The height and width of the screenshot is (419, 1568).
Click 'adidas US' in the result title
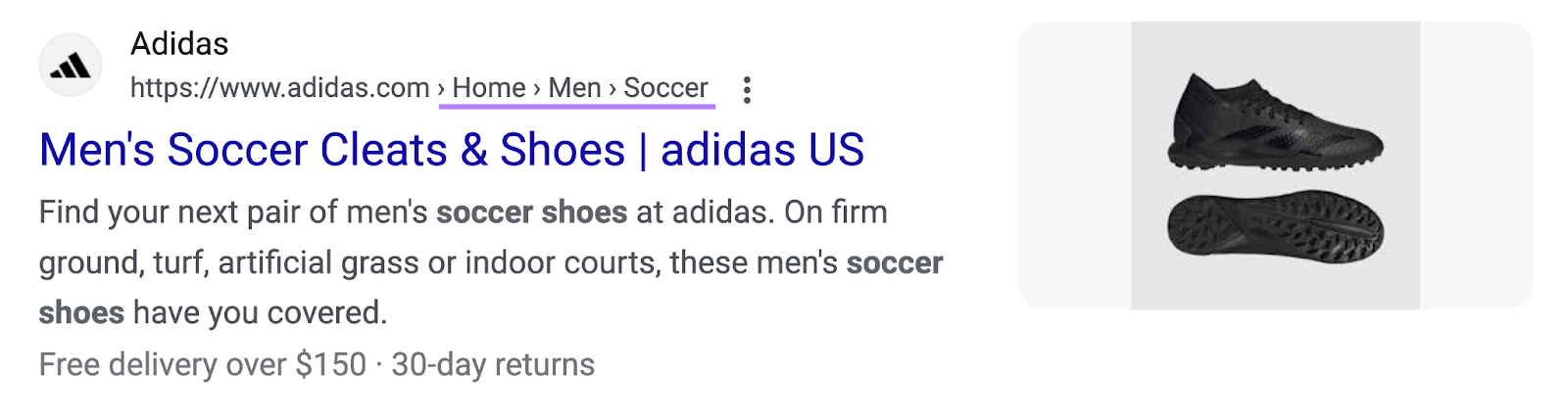[762, 151]
